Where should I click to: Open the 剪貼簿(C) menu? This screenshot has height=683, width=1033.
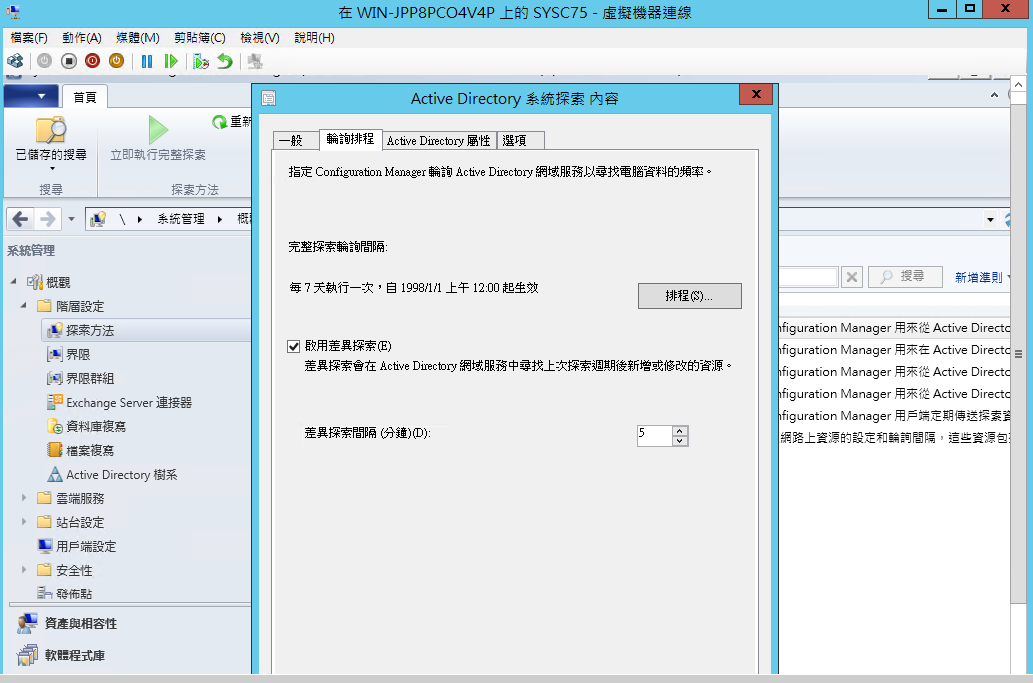tap(200, 38)
